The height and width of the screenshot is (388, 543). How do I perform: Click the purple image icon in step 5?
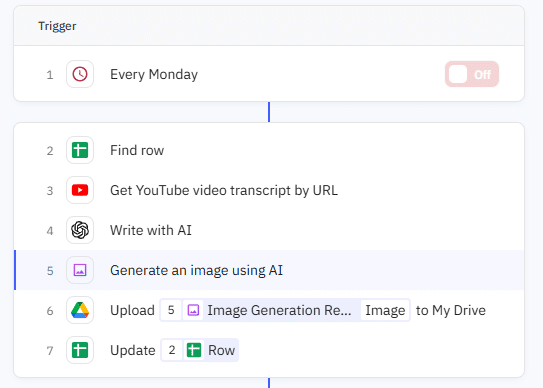(x=80, y=270)
